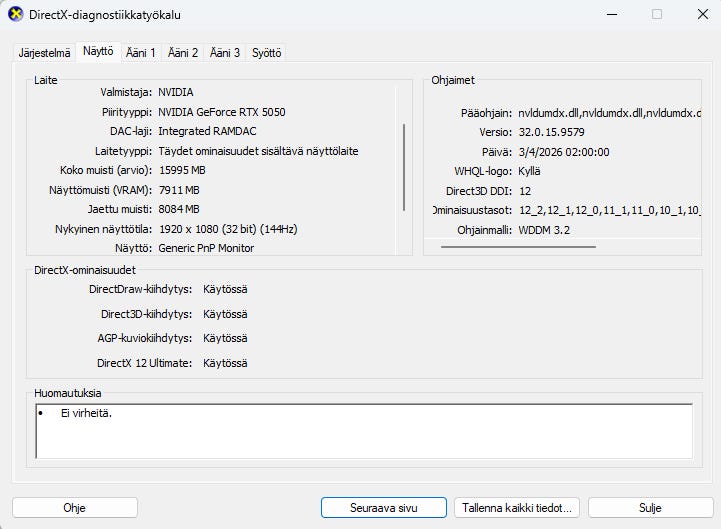Click the Näyttömuisti (VRAM) label

coord(100,190)
